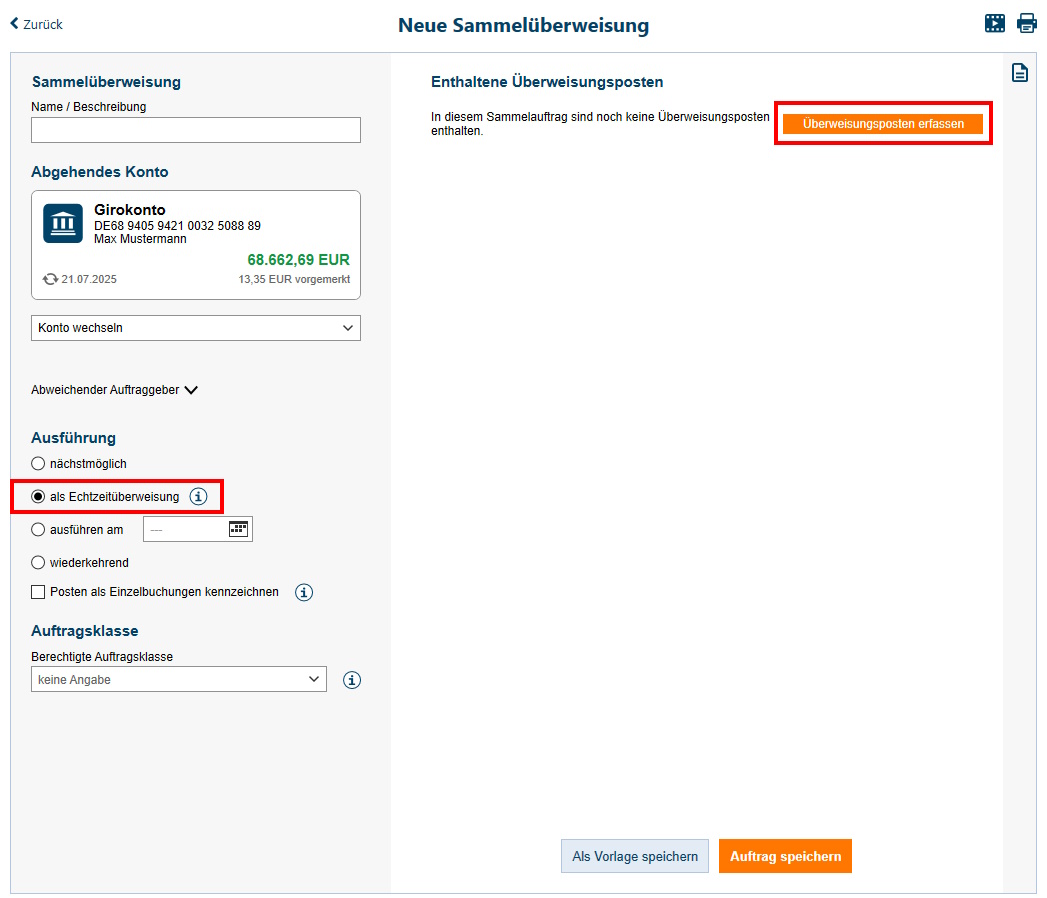This screenshot has width=1047, height=898.
Task: Click info icon beside Auftragsklasse dropdown
Action: [x=352, y=680]
